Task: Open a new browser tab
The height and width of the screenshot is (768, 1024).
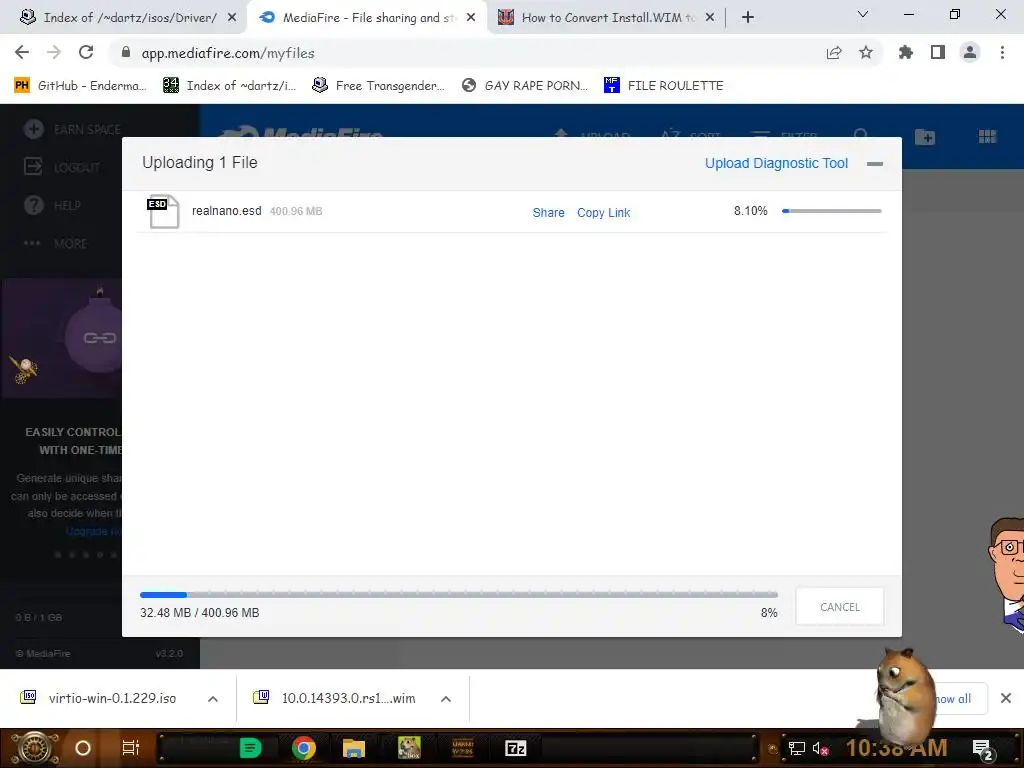Action: tap(748, 18)
